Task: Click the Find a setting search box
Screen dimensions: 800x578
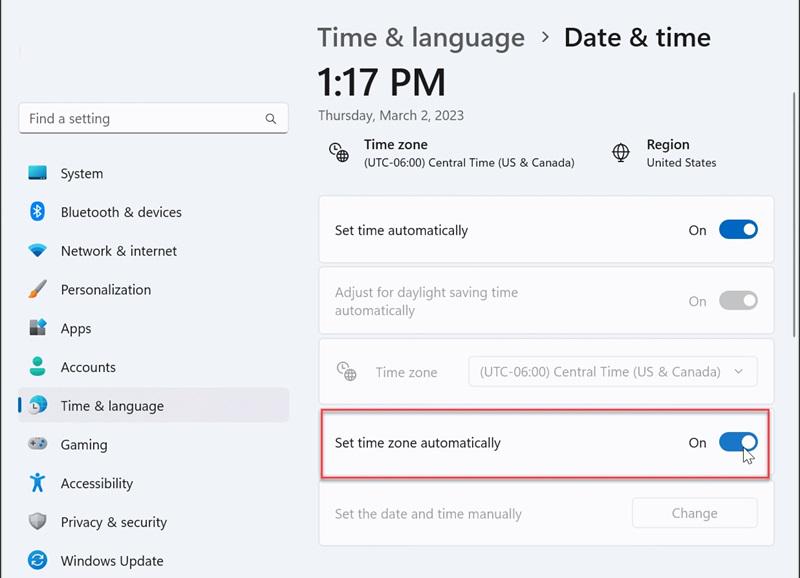Action: (145, 118)
